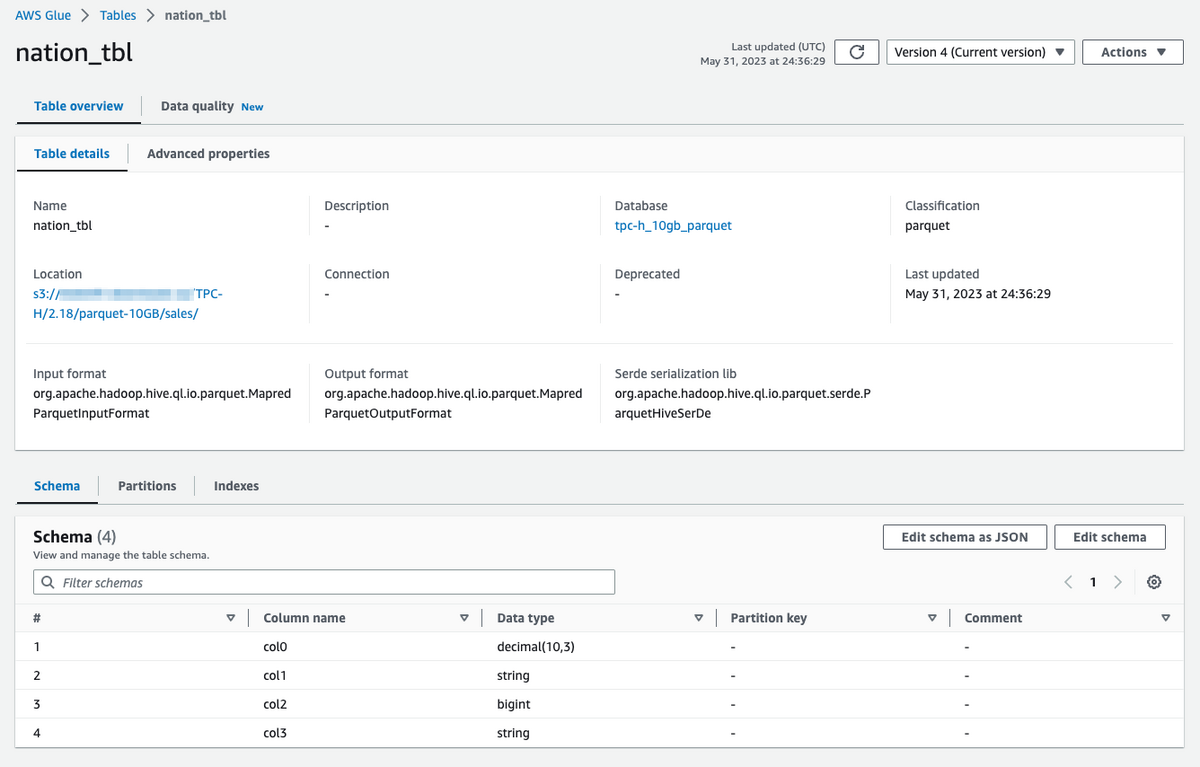Image resolution: width=1200 pixels, height=767 pixels.
Task: Select page number 1 in pagination
Action: click(x=1093, y=582)
